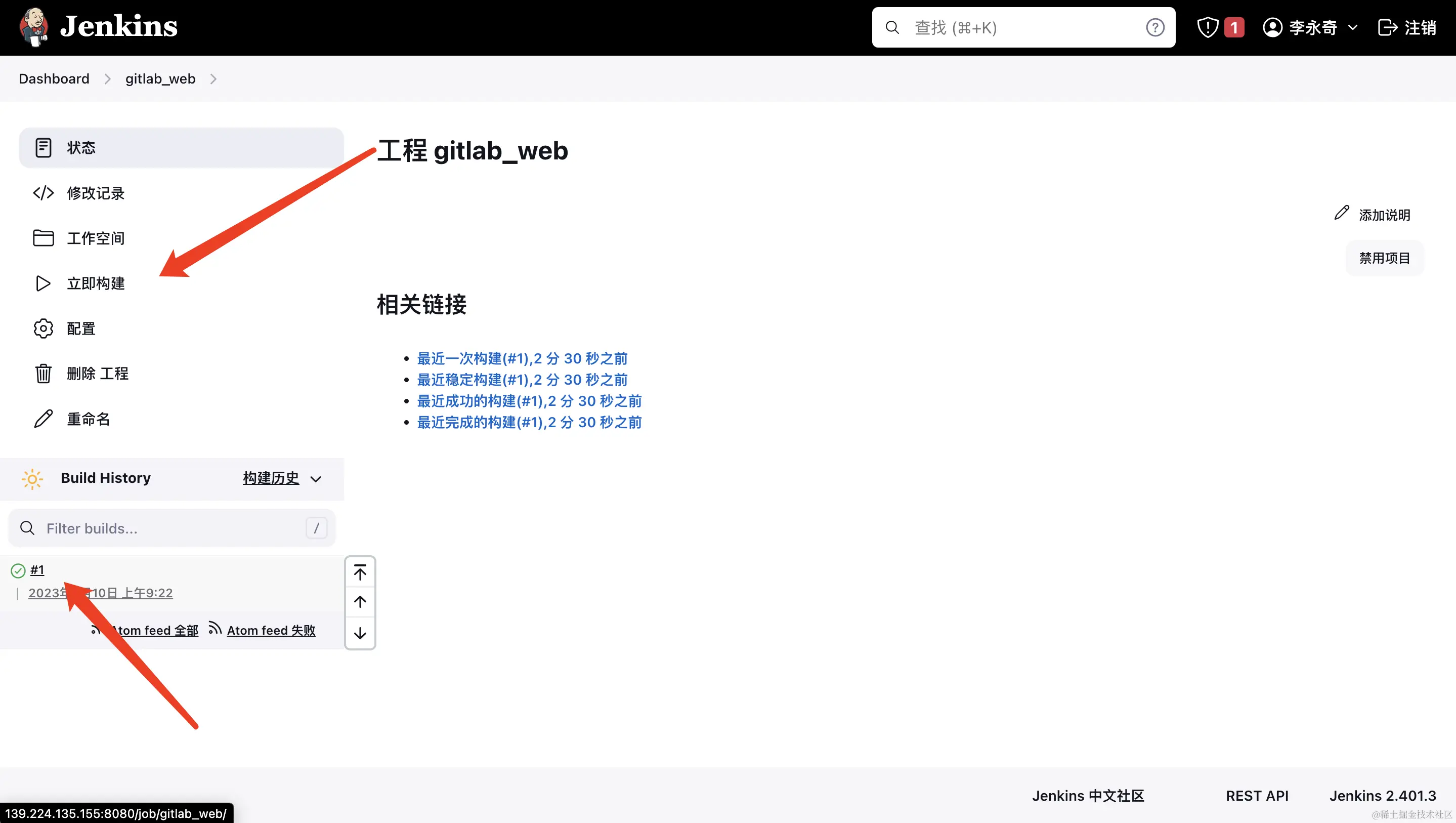Open the Atom feed 失败 link
This screenshot has height=823, width=1456.
(x=271, y=630)
